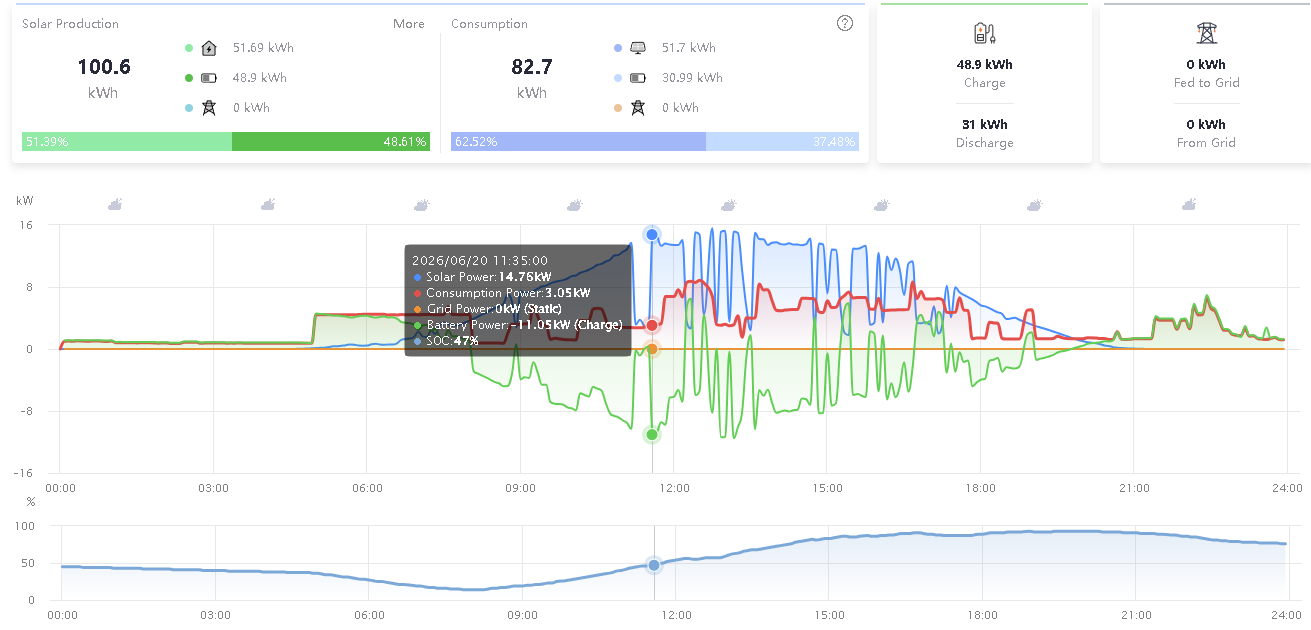Open the consumption help question-mark icon
The image size is (1311, 630).
tap(845, 23)
